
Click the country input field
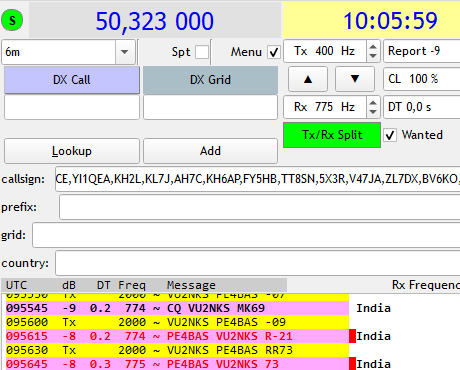coord(258,263)
